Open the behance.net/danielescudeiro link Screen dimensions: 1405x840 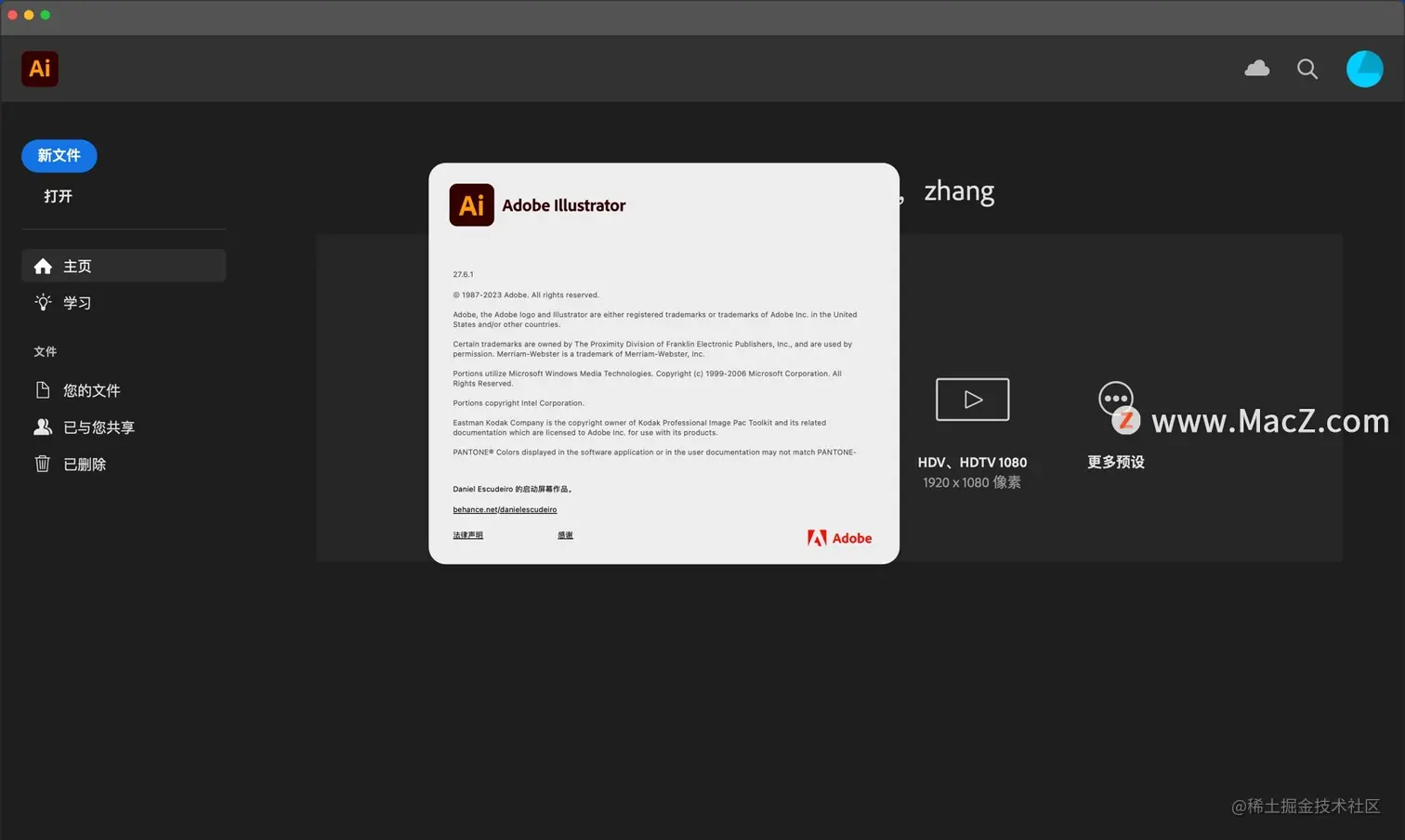click(505, 509)
